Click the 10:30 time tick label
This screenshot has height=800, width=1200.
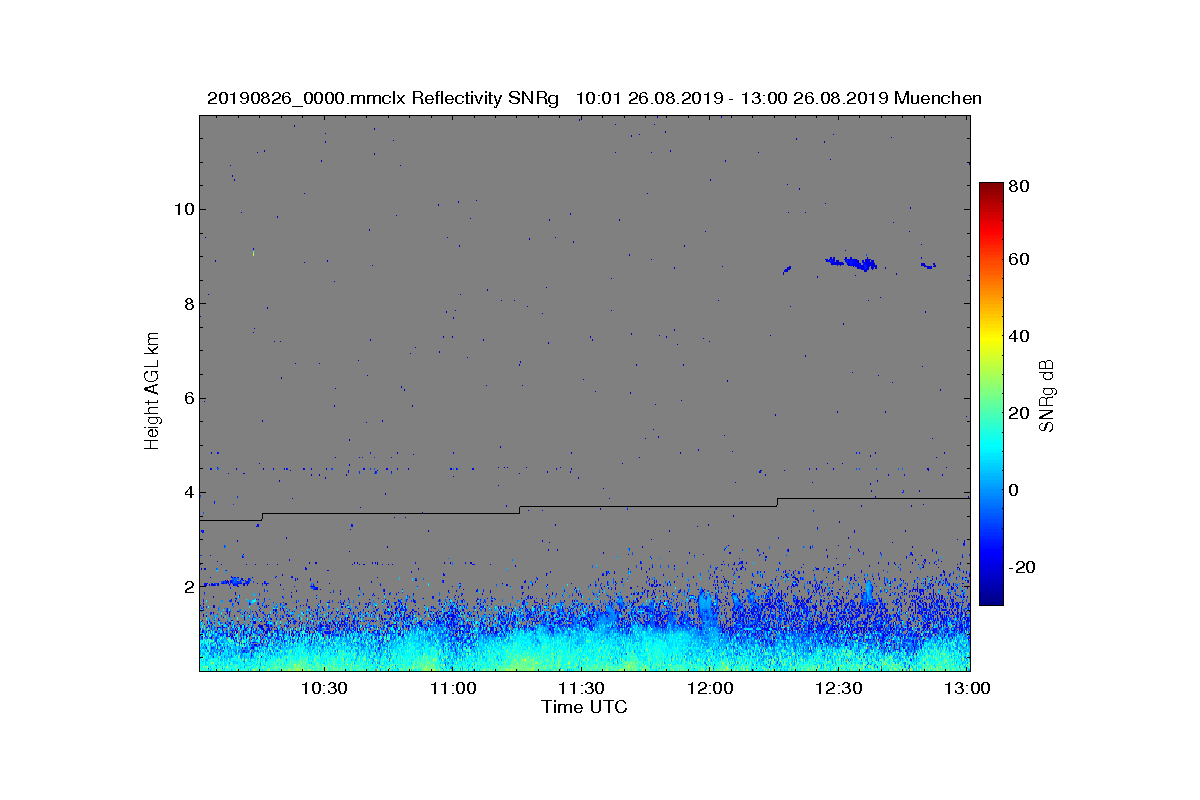324,688
